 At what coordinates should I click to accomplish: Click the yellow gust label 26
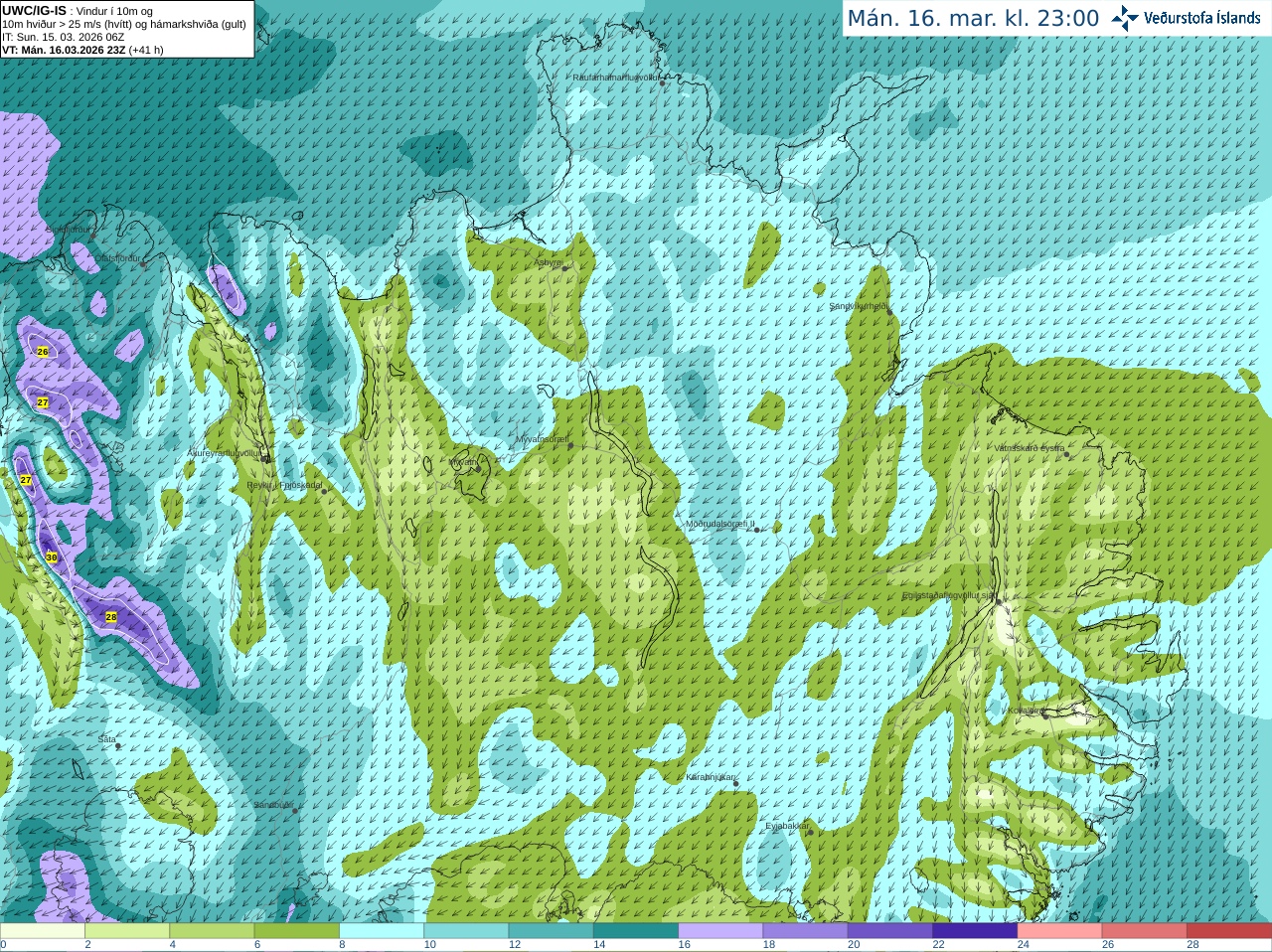tap(43, 352)
